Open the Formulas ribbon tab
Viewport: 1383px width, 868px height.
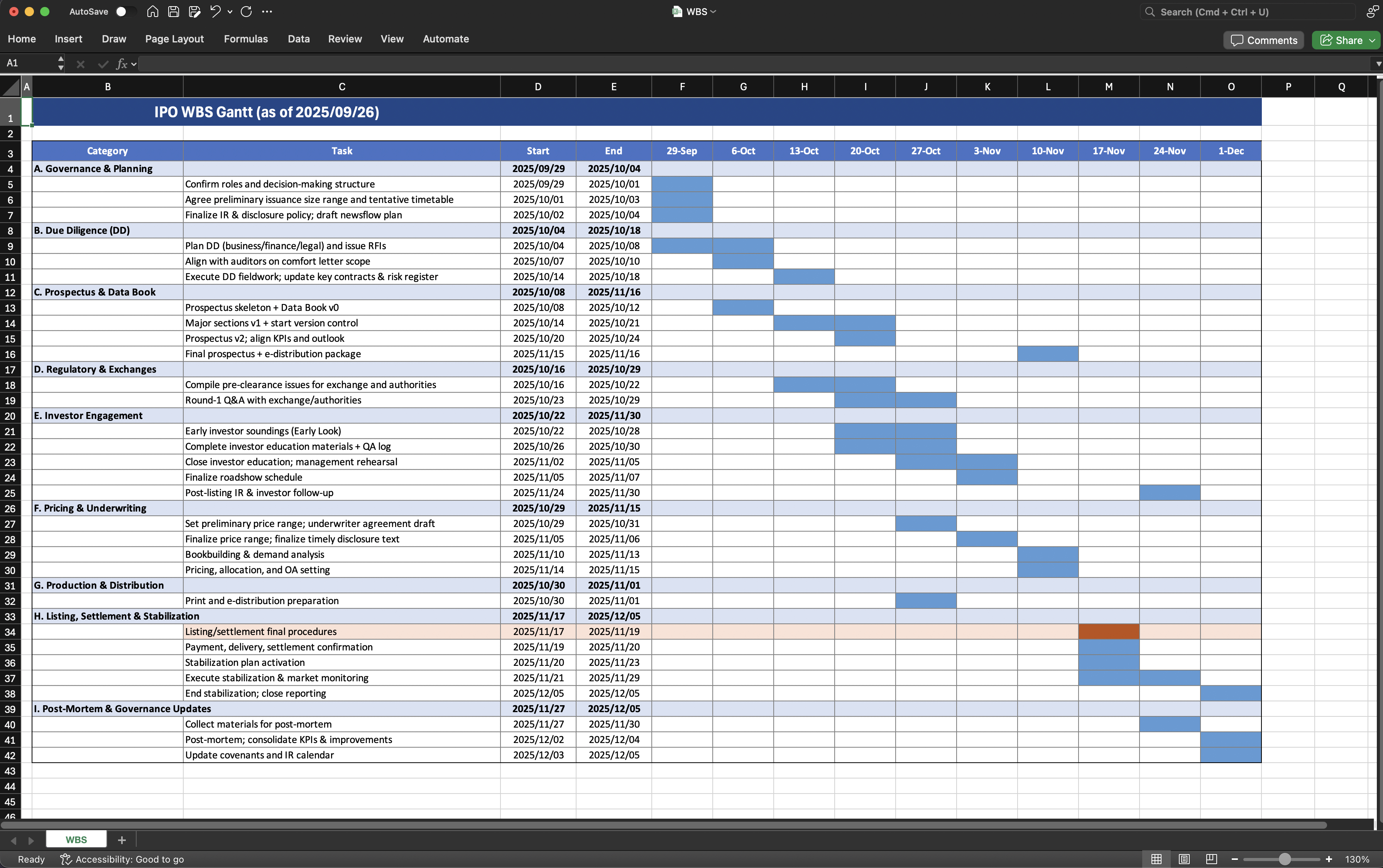246,39
